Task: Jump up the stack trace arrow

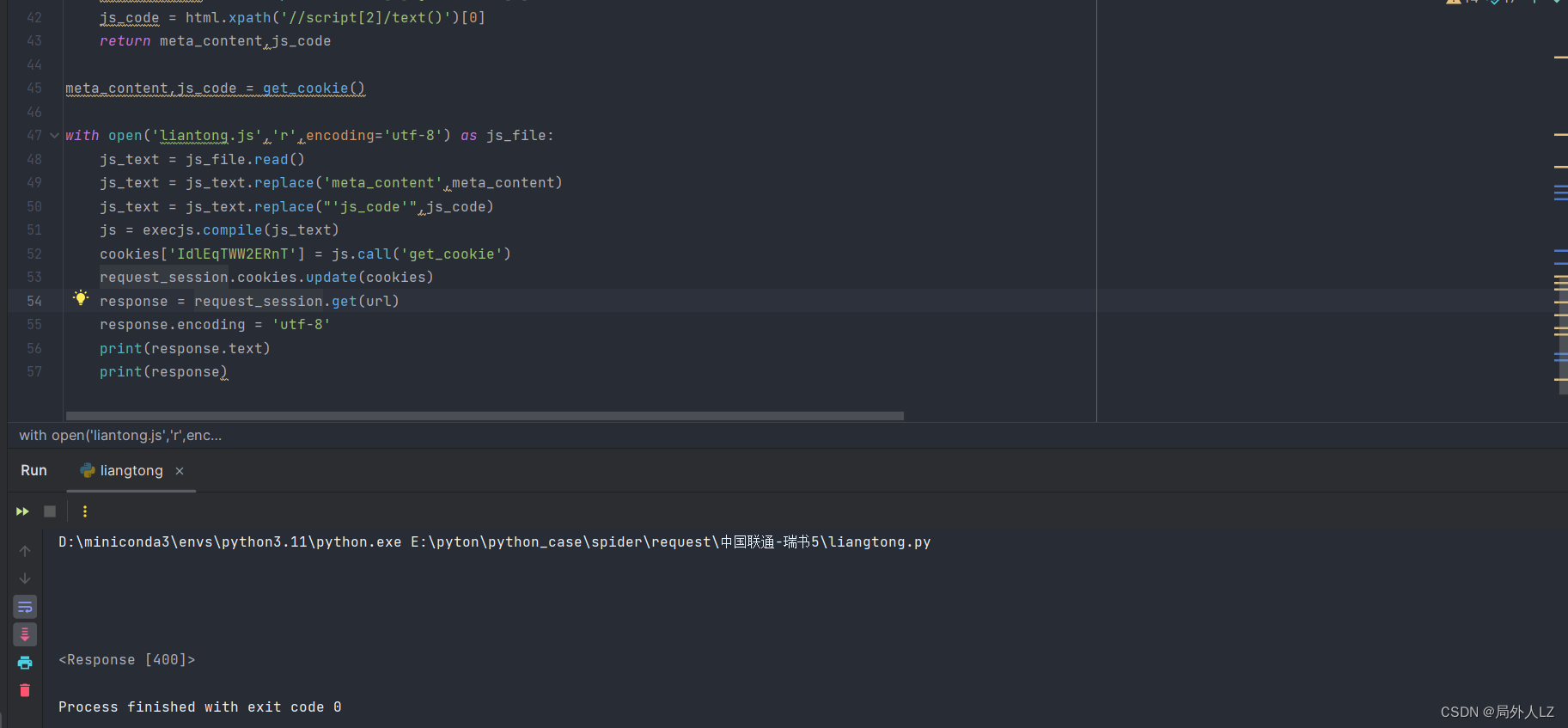Action: [25, 551]
